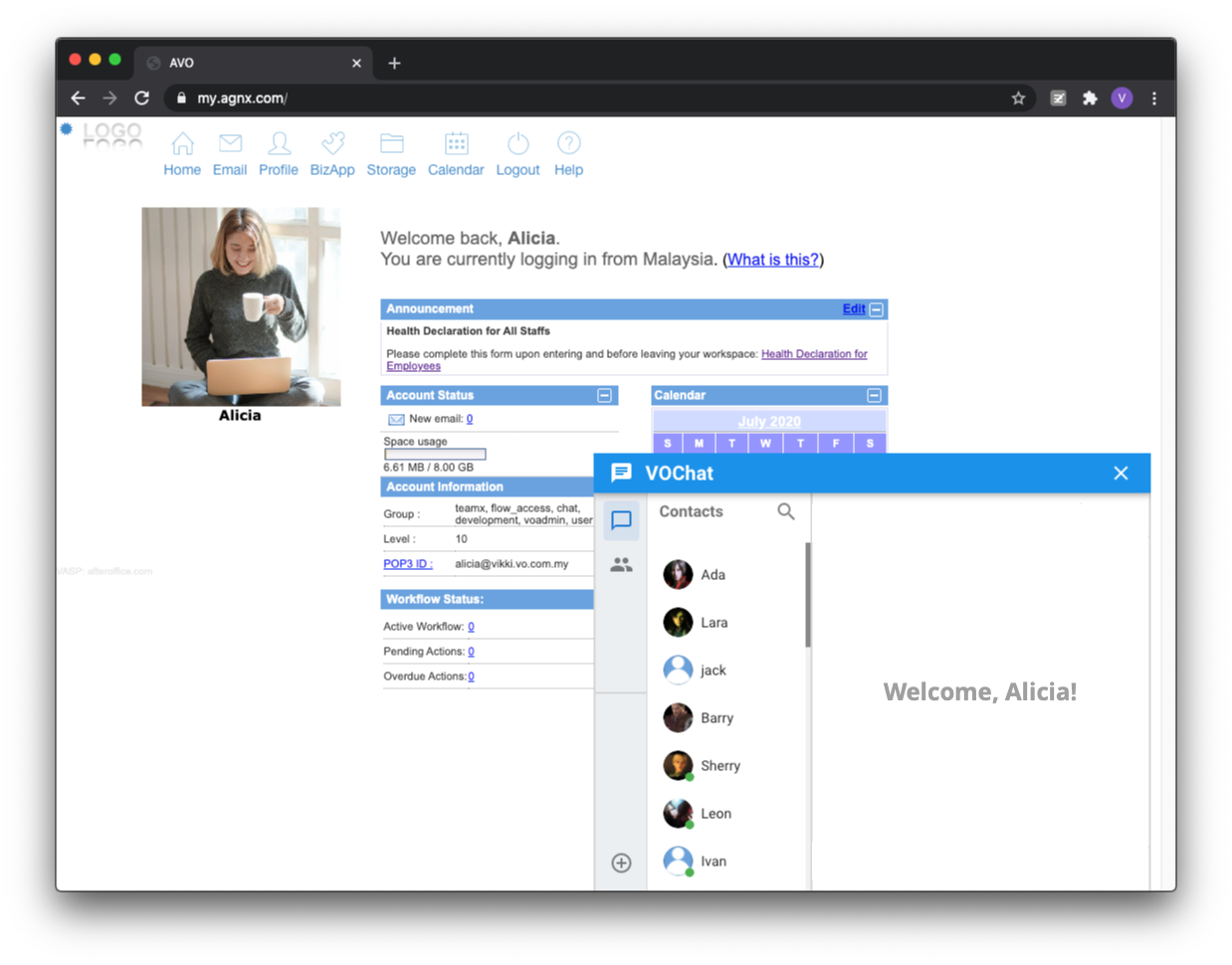
Task: Open the Storage folder icon
Action: pyautogui.click(x=391, y=144)
